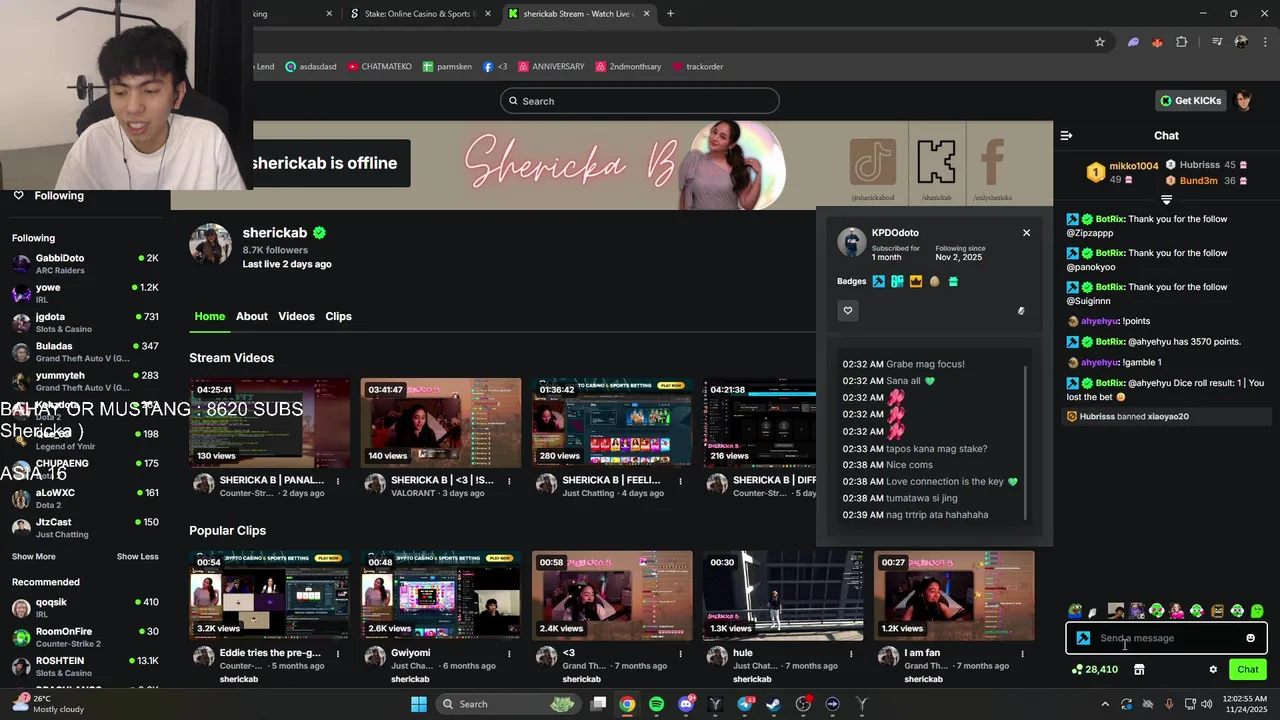Open options menu for the <3 clip
The width and height of the screenshot is (1280, 720).
pyautogui.click(x=680, y=654)
